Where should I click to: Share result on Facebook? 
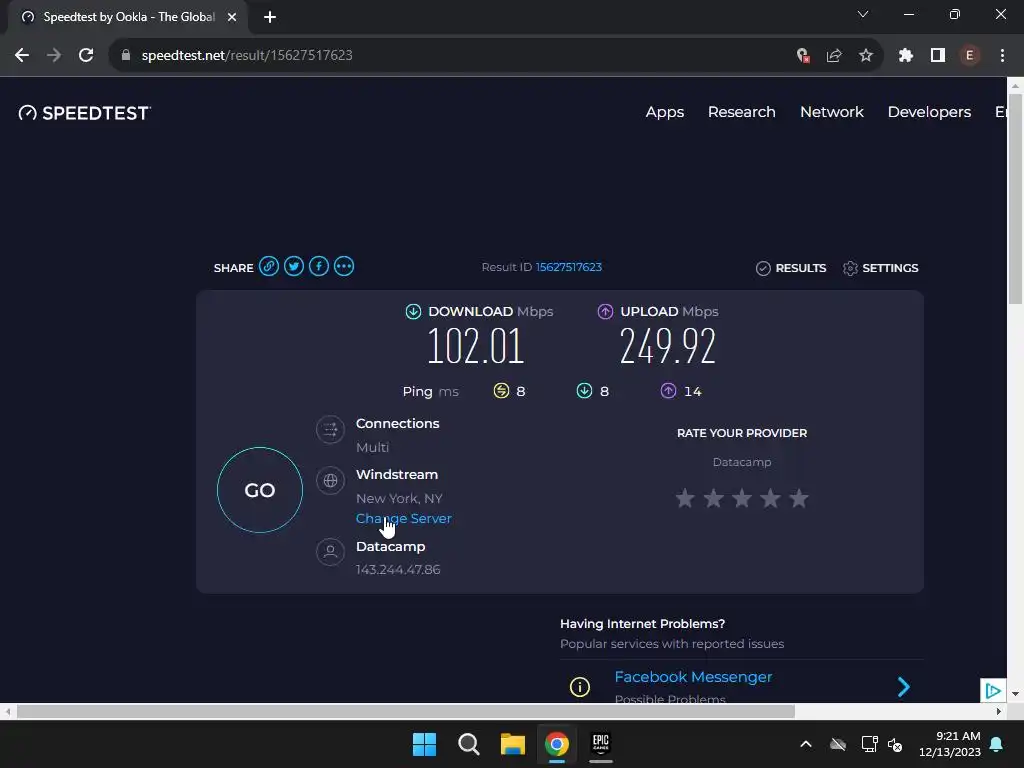click(319, 266)
